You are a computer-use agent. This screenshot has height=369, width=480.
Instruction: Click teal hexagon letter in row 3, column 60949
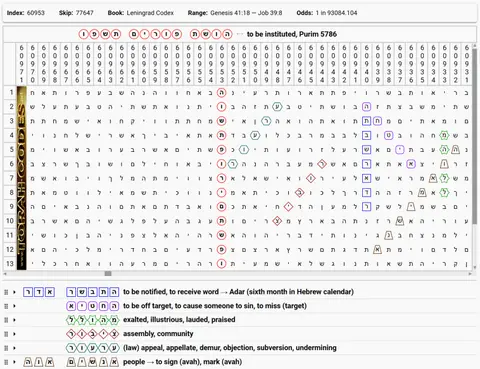[x=266, y=121]
